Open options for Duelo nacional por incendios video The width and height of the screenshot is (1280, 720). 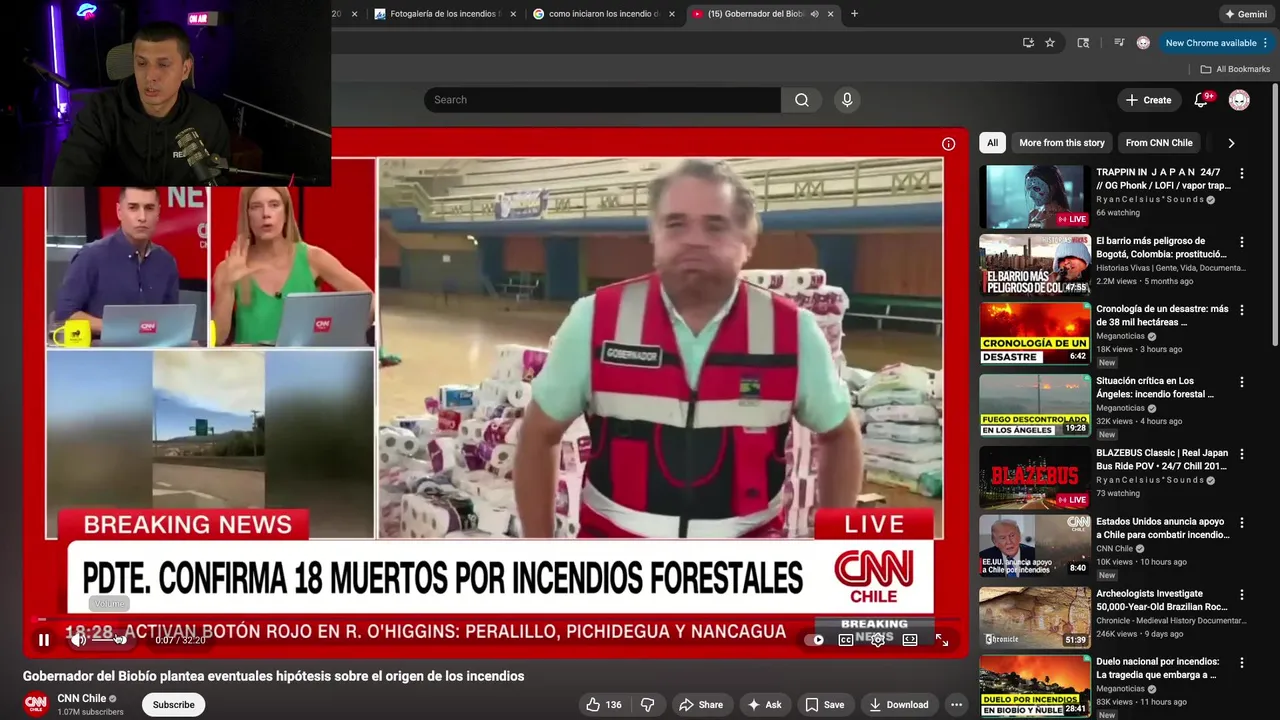pyautogui.click(x=1242, y=663)
